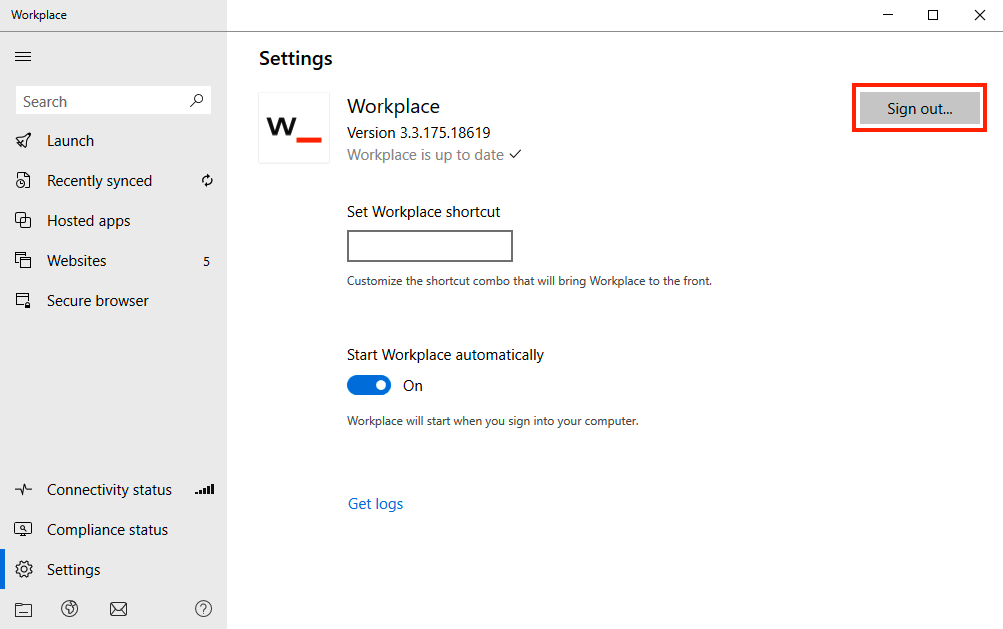Close the Workplace window
The height and width of the screenshot is (629, 1003).
[x=979, y=15]
